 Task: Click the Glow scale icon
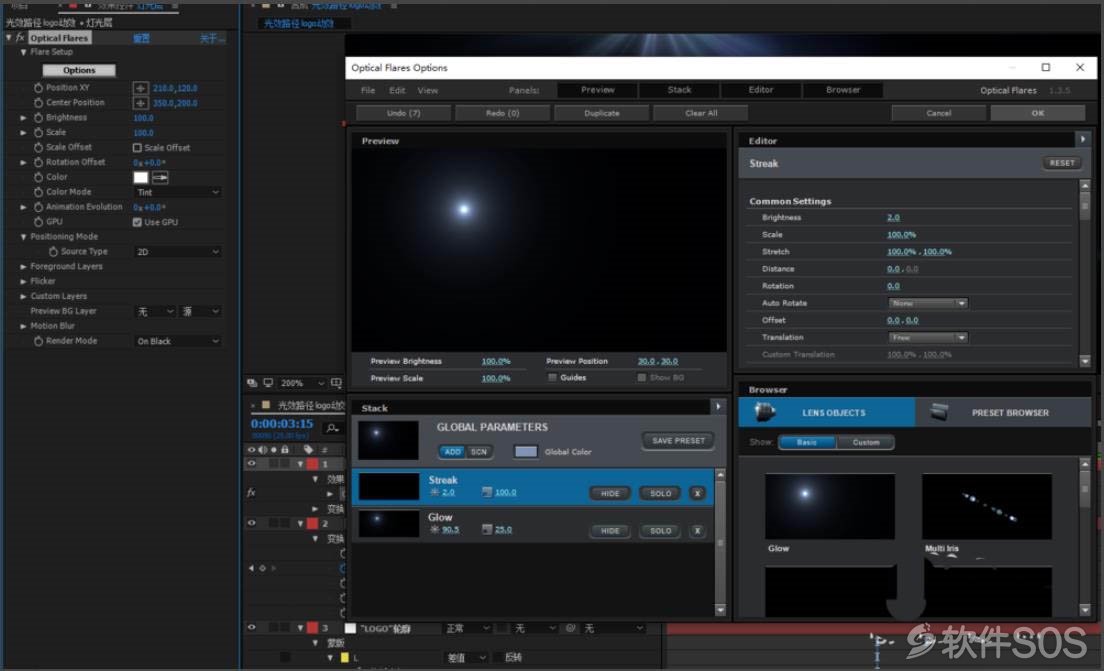click(x=487, y=529)
